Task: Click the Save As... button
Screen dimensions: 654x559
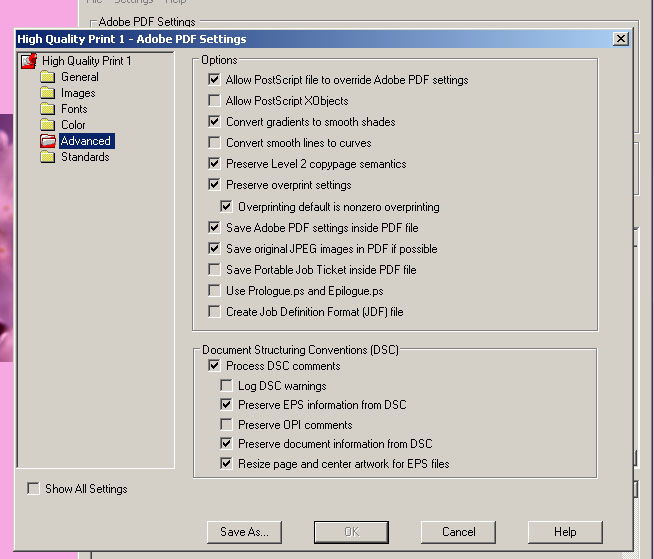Action: click(244, 532)
